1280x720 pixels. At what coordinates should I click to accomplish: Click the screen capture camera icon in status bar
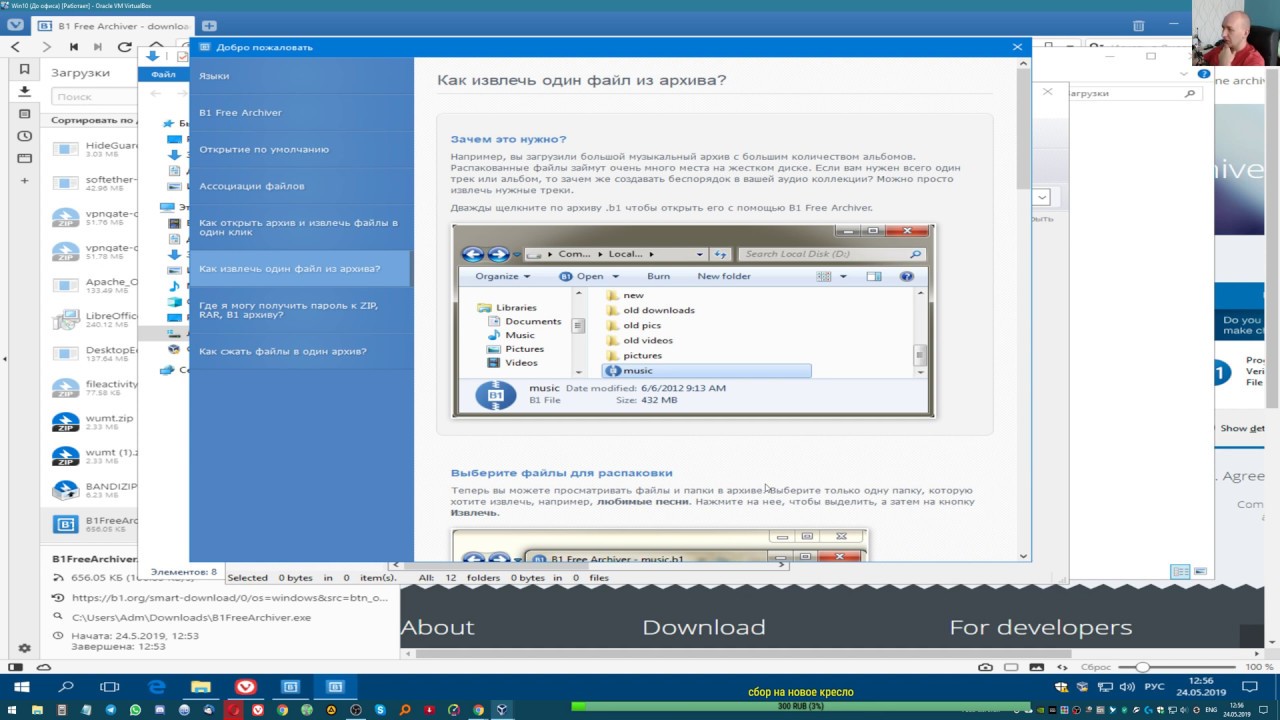click(986, 667)
